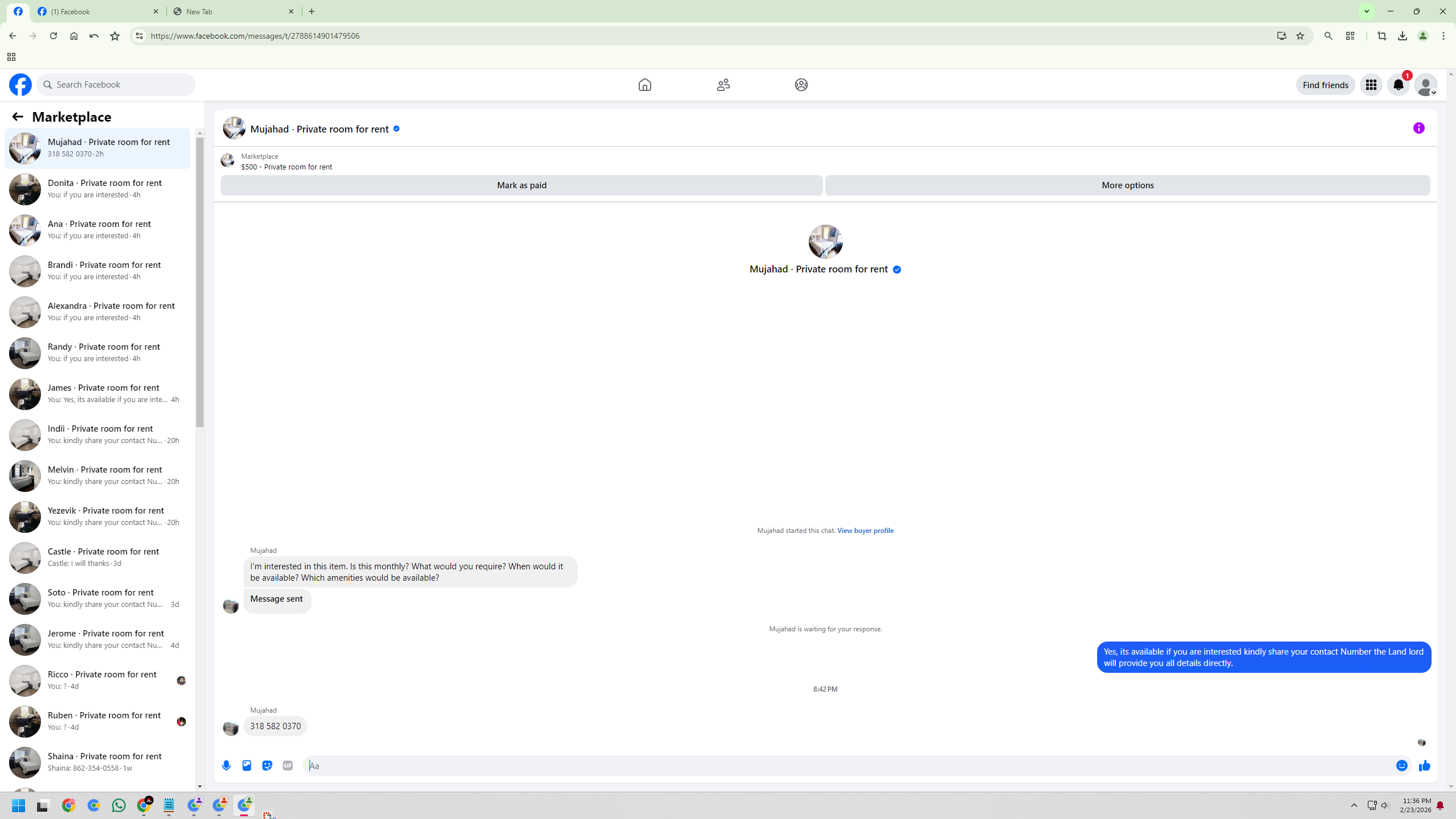Open the sticker picker icon
This screenshot has height=819, width=1456.
click(267, 766)
